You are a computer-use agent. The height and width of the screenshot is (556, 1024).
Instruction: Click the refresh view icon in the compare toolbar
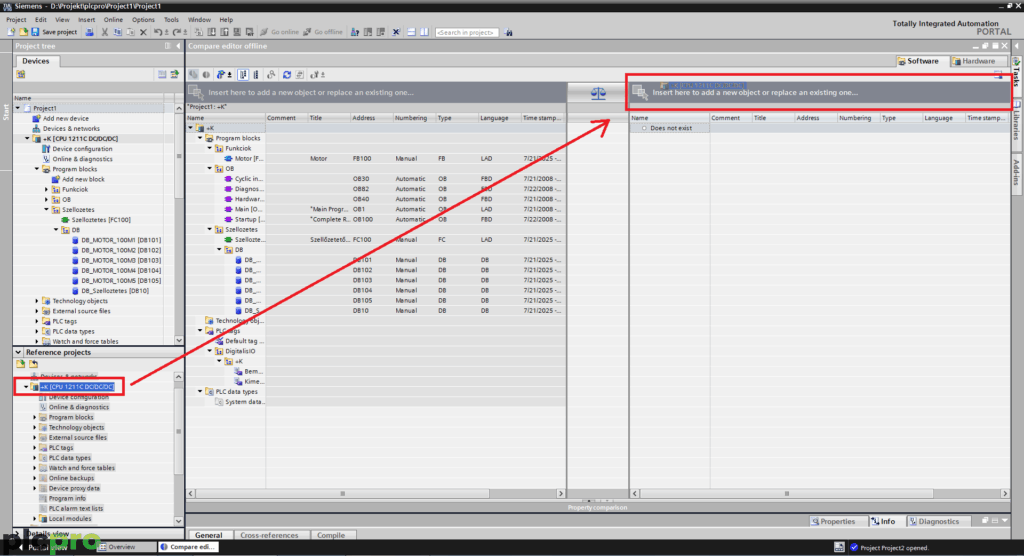(x=287, y=74)
